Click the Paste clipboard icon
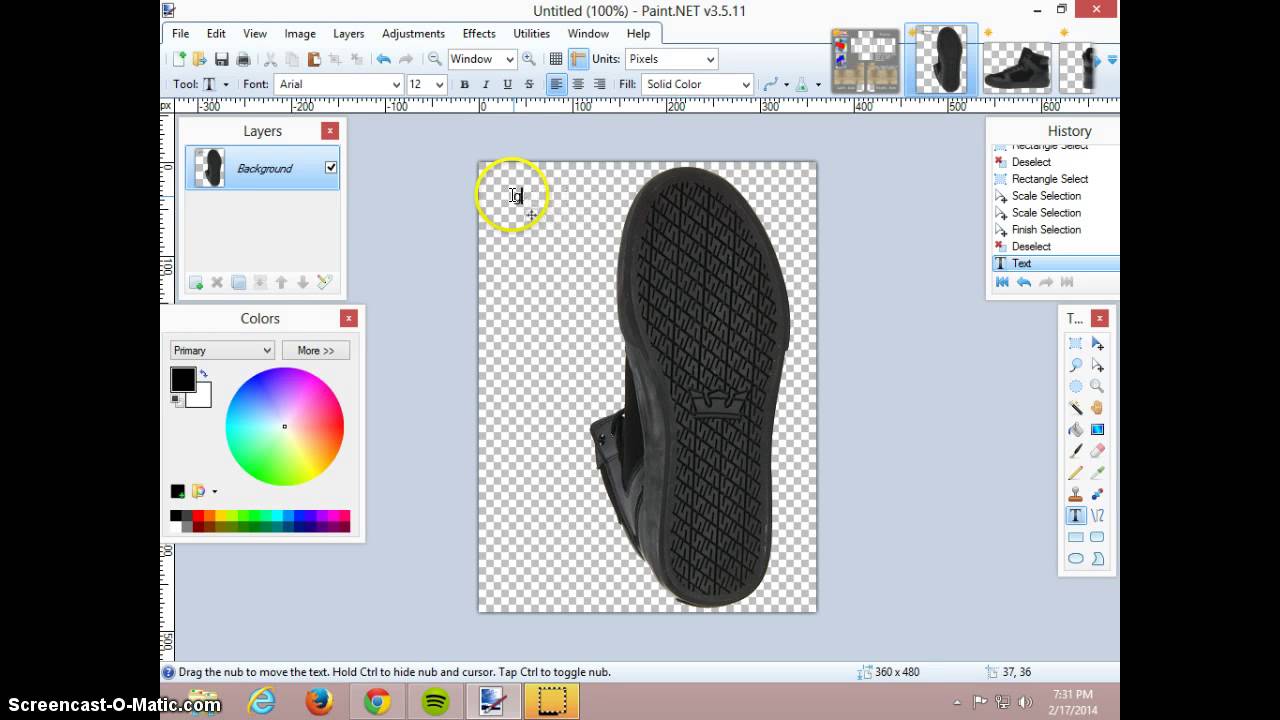The image size is (1280, 720). pyautogui.click(x=314, y=59)
